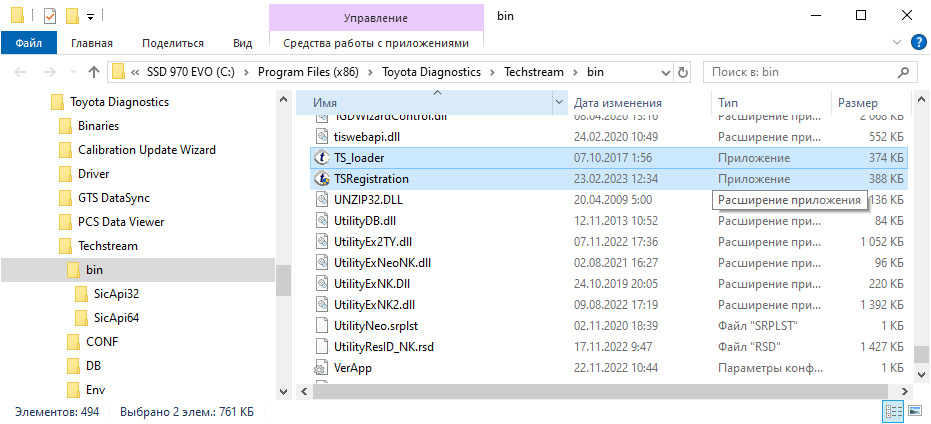Screen dimensions: 931x424
Task: Click the UtilityNeo.srplst file icon
Action: [x=321, y=326]
